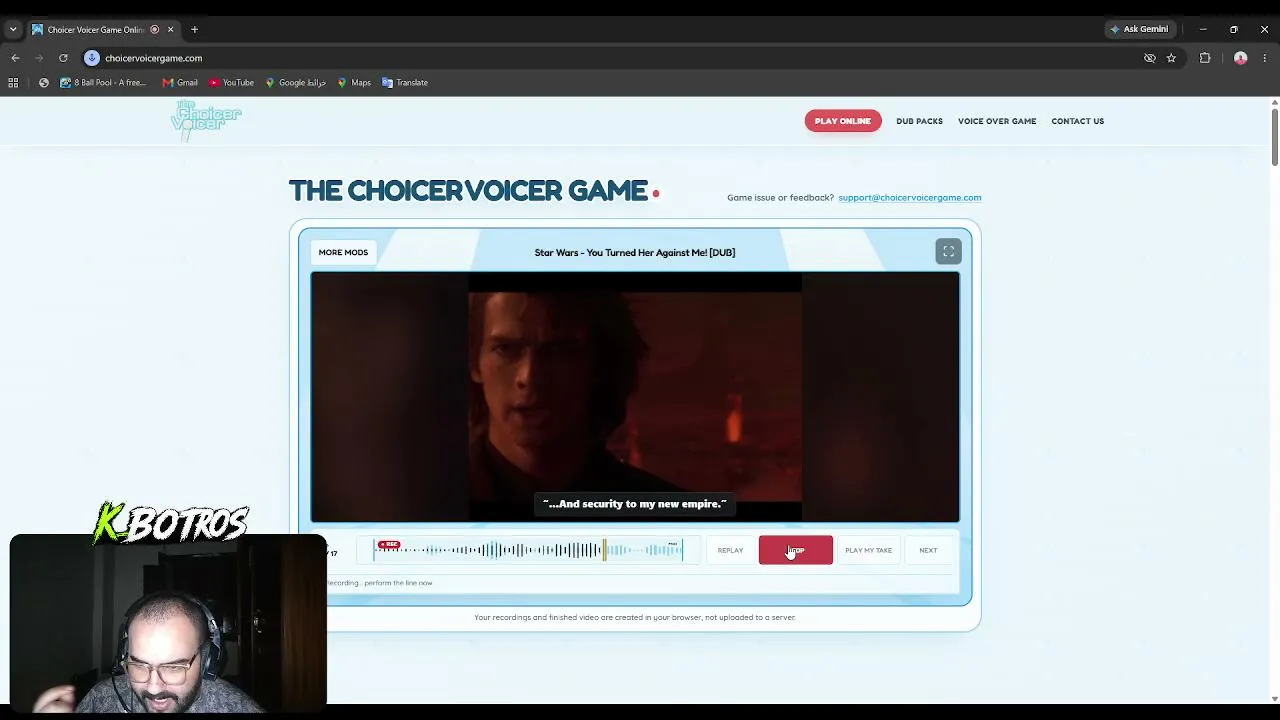This screenshot has width=1280, height=720.
Task: Close the Choicer Voicer Game browser tab
Action: 170,30
